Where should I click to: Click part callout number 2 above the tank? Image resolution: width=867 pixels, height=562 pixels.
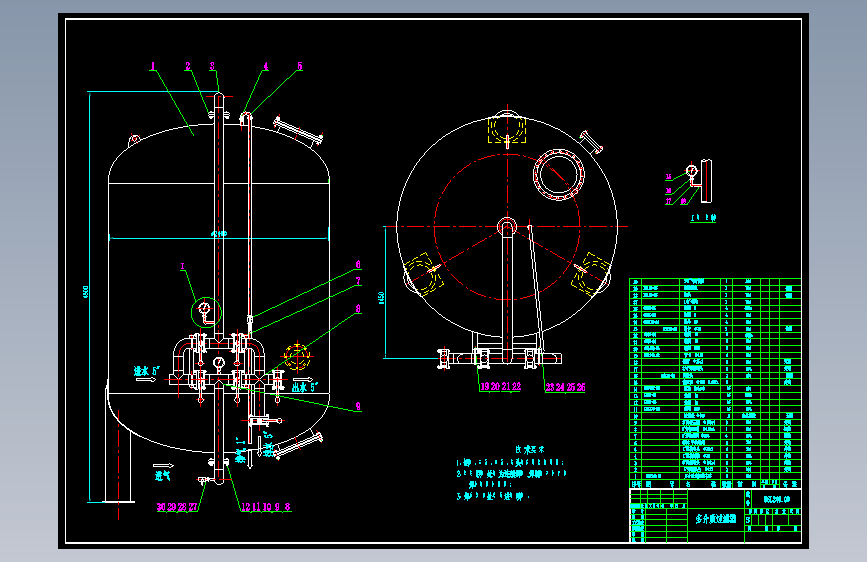click(188, 66)
